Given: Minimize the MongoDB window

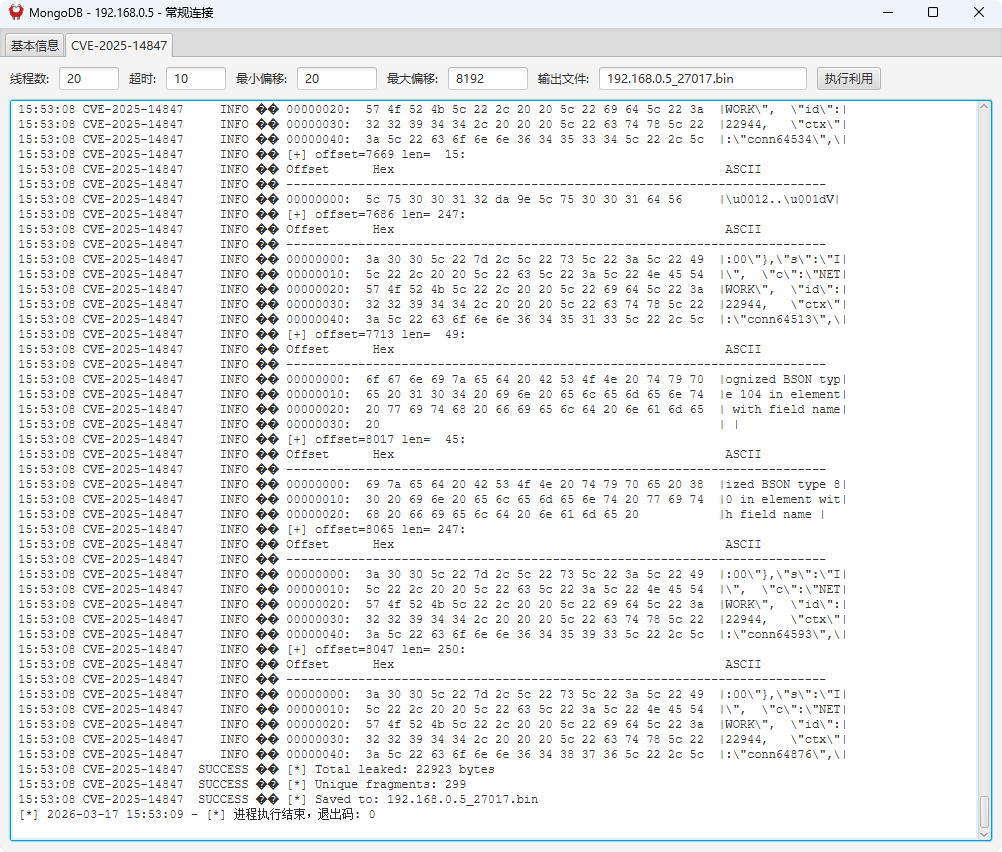Looking at the screenshot, I should coord(888,12).
